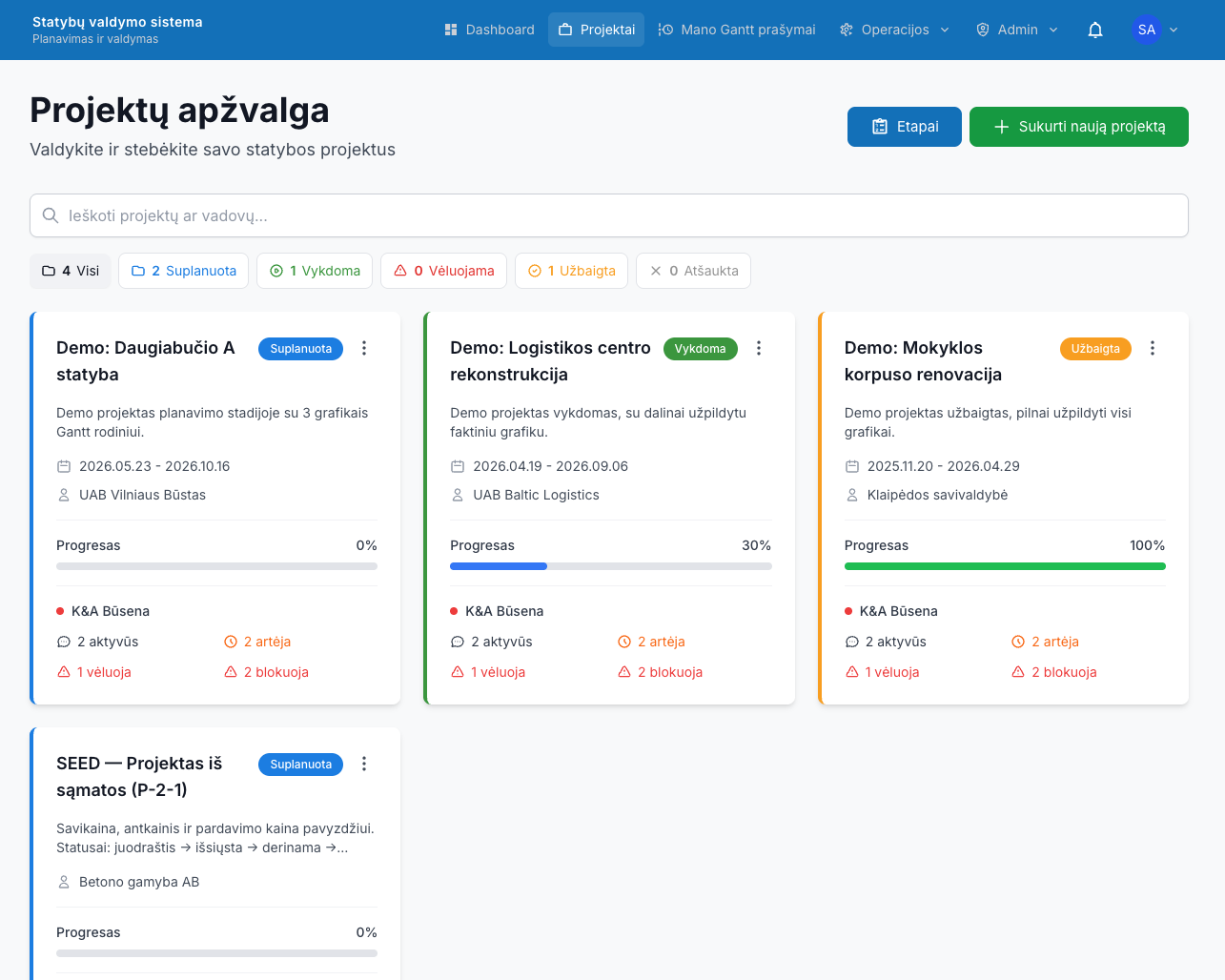Click the Dashboard grid icon in navbar
The width and height of the screenshot is (1225, 980).
[x=451, y=30]
